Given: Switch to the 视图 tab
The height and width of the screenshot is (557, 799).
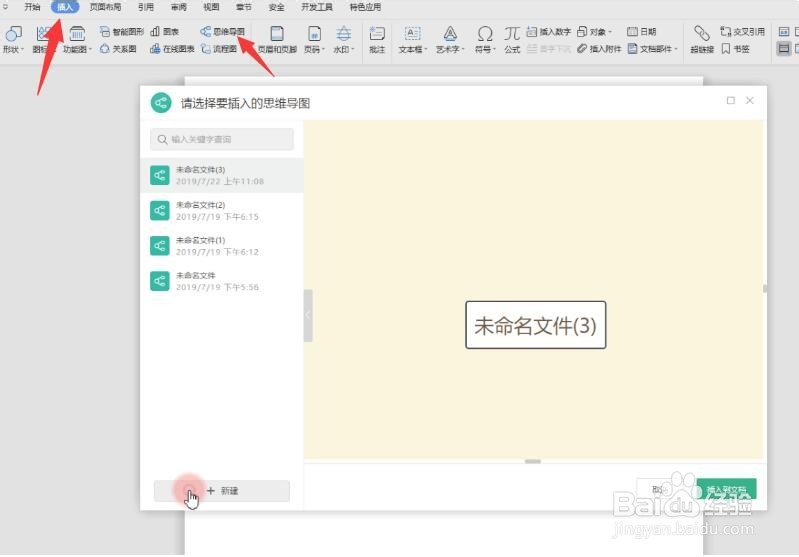Looking at the screenshot, I should tap(211, 7).
